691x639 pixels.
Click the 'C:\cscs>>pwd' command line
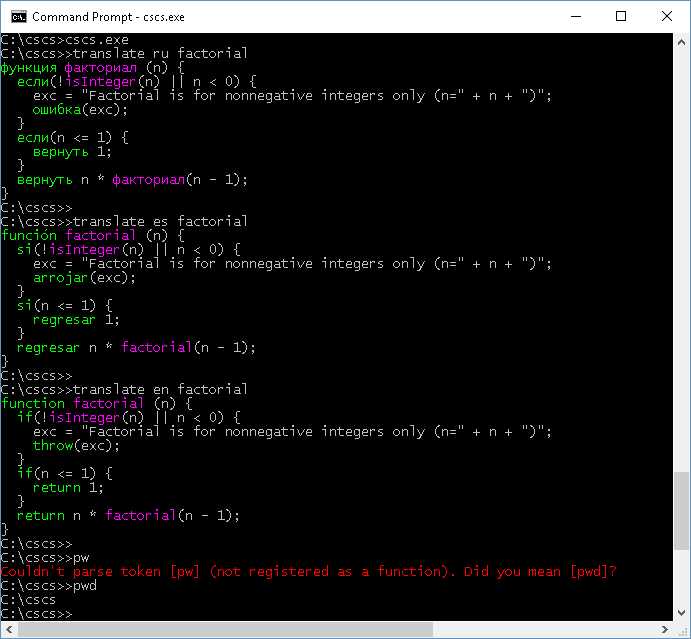coord(48,586)
